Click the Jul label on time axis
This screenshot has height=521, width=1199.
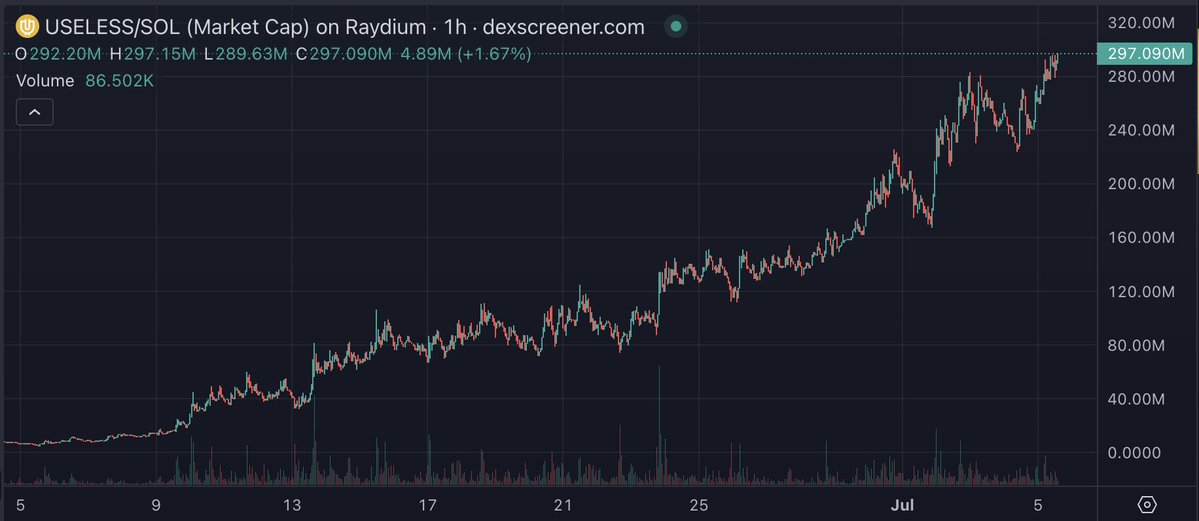coord(902,505)
